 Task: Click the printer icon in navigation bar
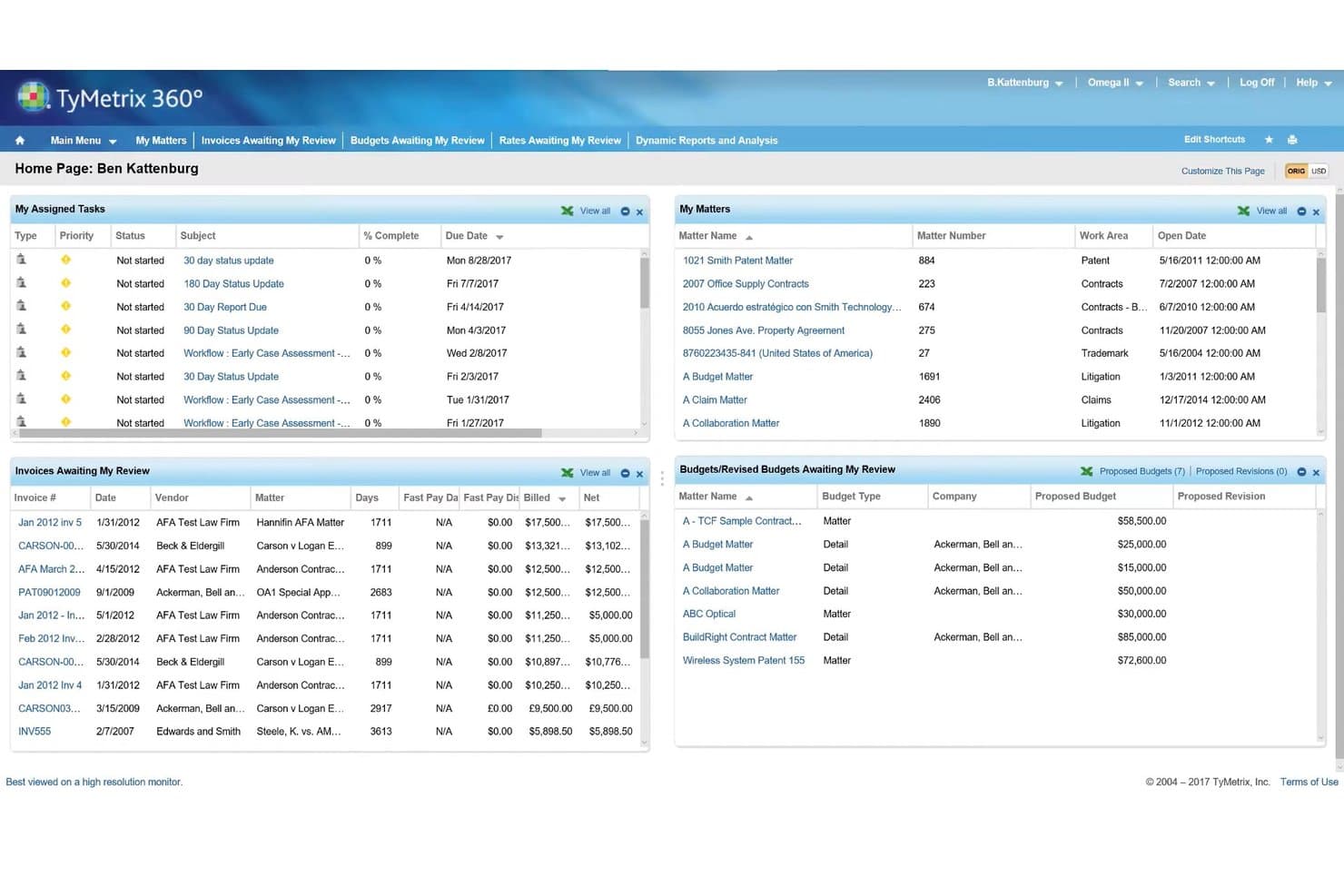(x=1292, y=140)
